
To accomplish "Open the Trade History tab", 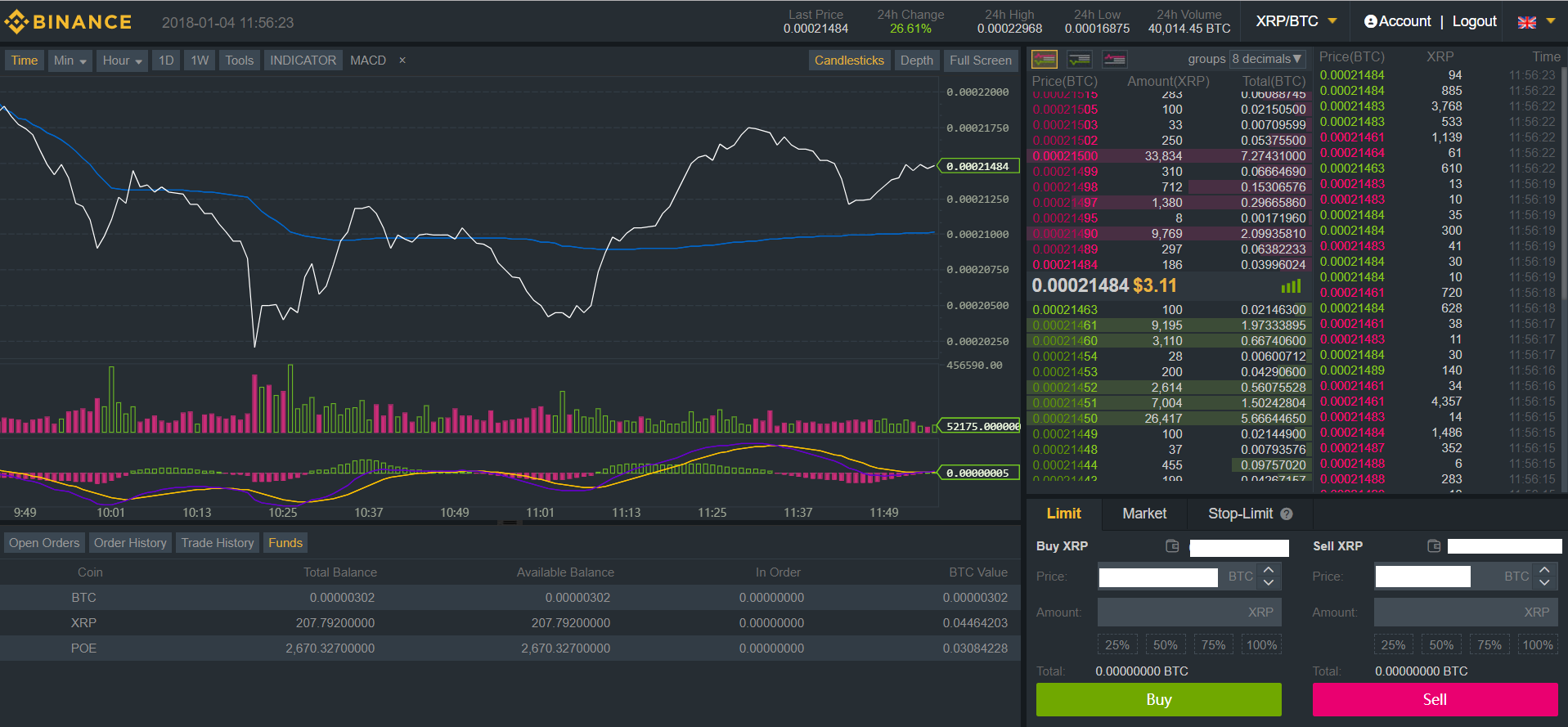I will click(218, 543).
